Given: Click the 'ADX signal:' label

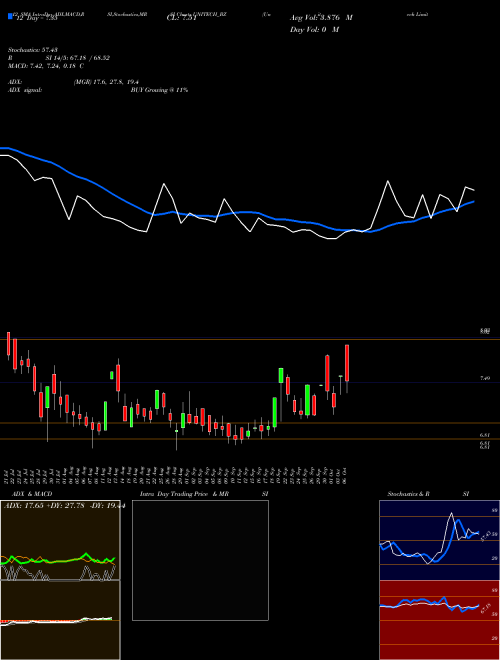Looking at the screenshot, I should coord(25,90).
